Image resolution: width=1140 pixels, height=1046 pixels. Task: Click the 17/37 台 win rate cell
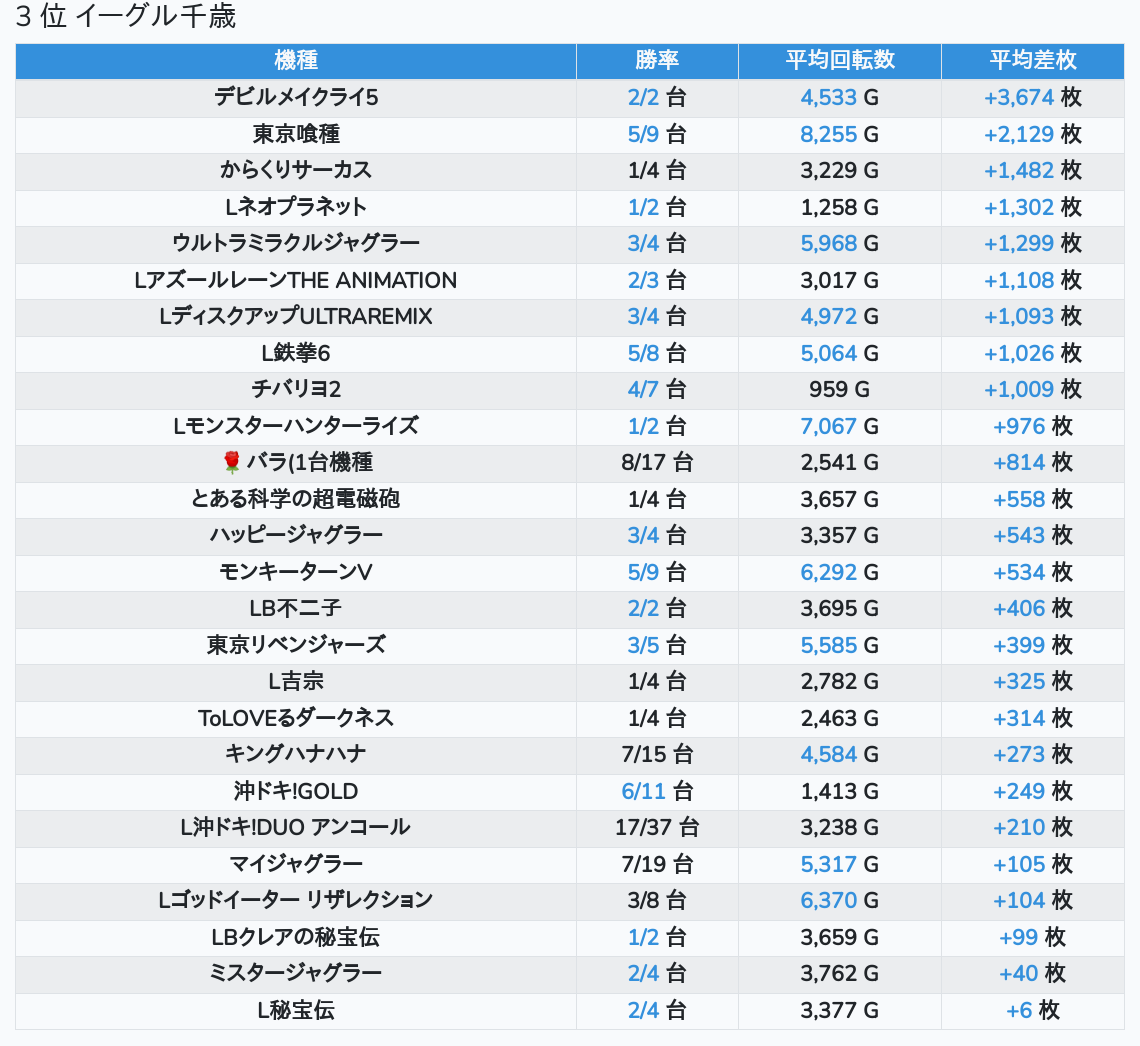click(x=657, y=827)
